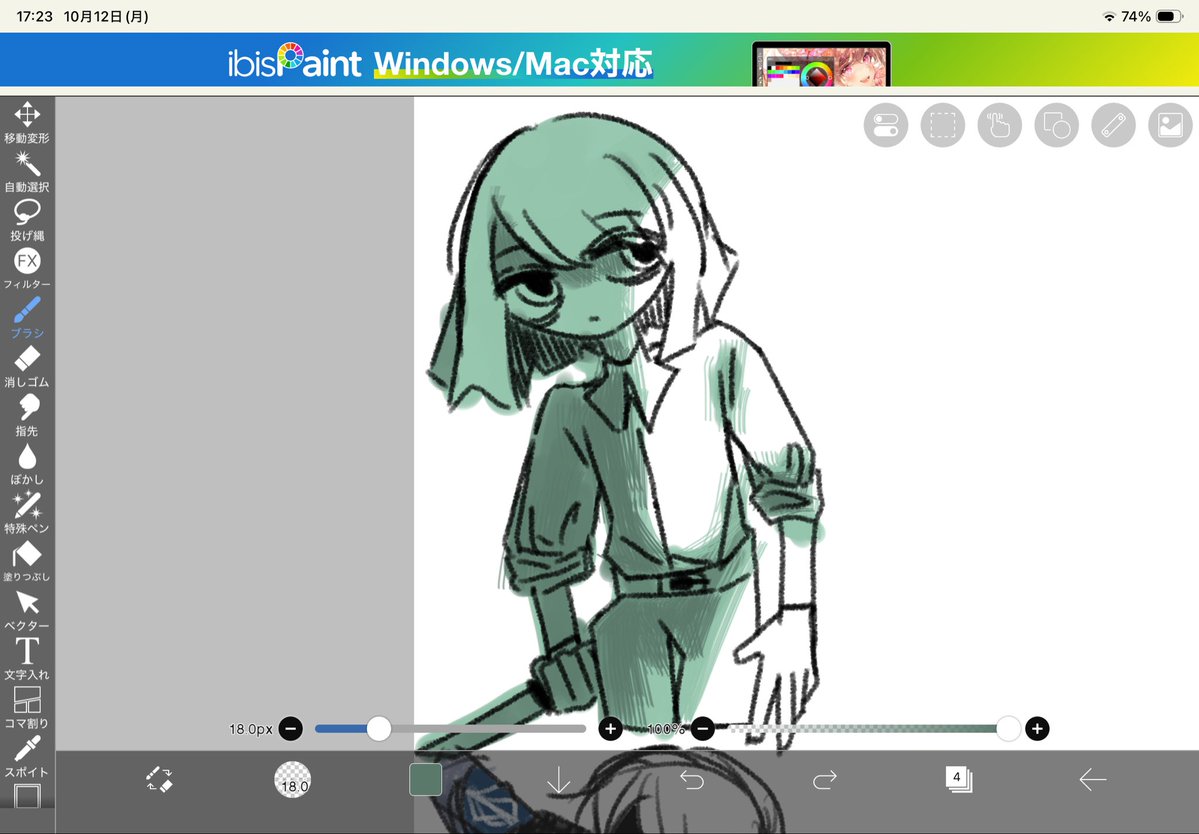Tap the back arrow to exit canvas
This screenshot has height=834, width=1199.
[x=1093, y=780]
